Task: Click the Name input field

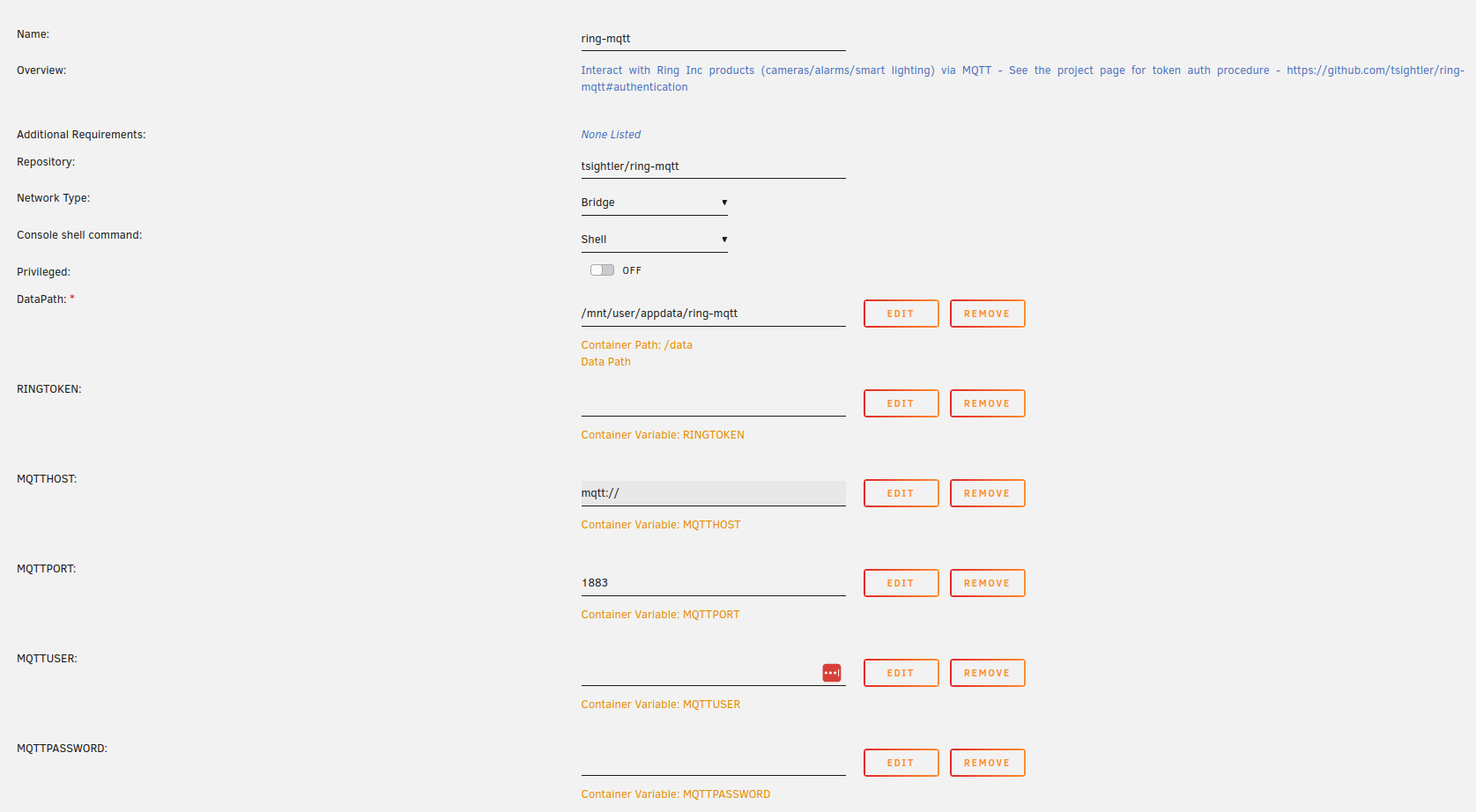Action: [712, 39]
